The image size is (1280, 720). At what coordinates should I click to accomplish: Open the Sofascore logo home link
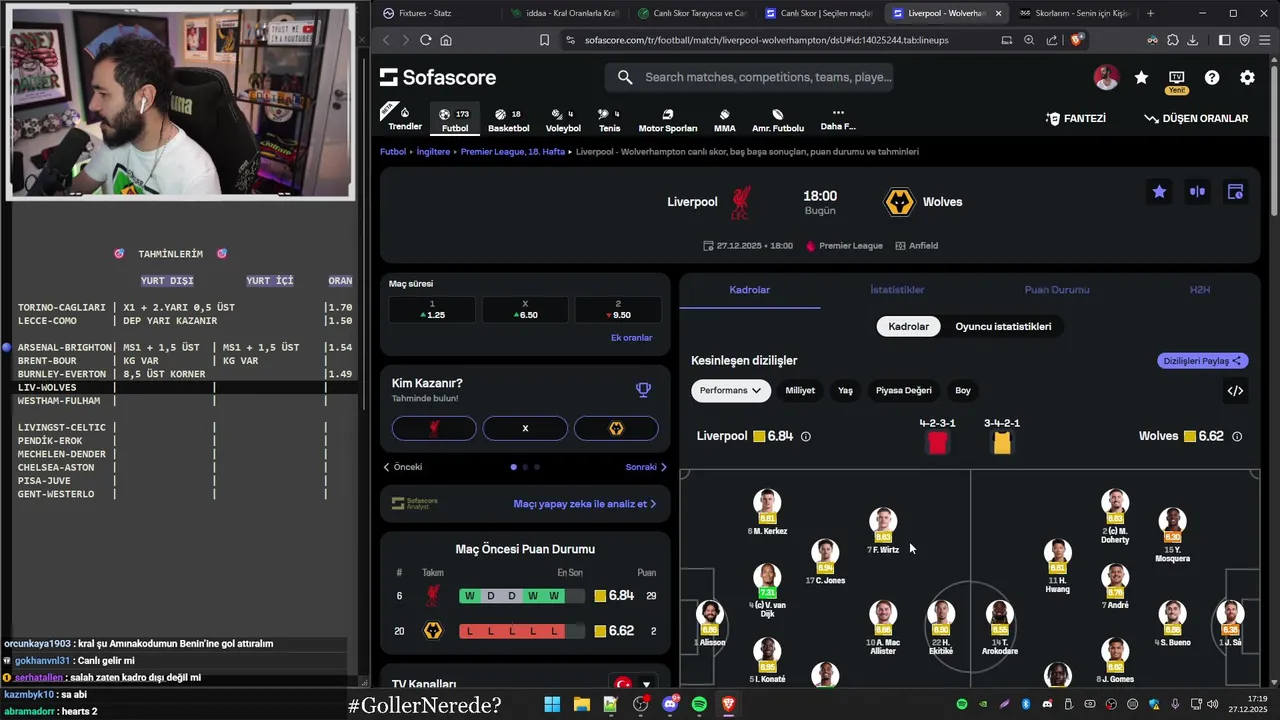coord(438,77)
